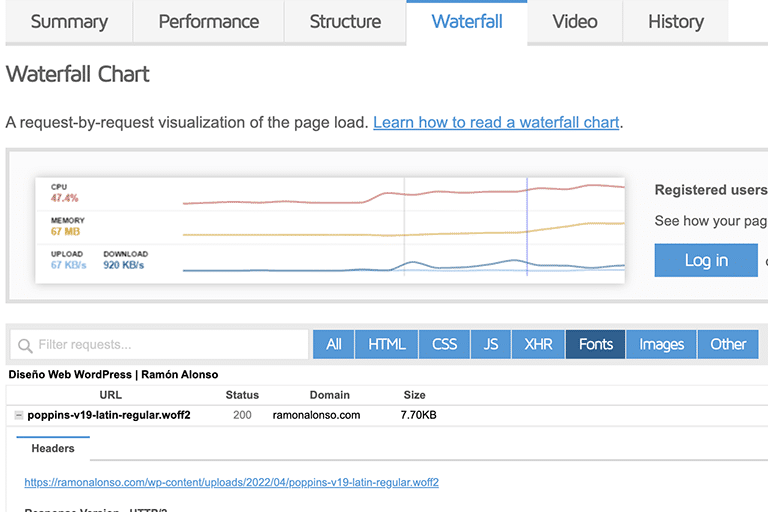Viewport: 768px width, 512px height.
Task: Select the 200 status cell
Action: (x=242, y=415)
